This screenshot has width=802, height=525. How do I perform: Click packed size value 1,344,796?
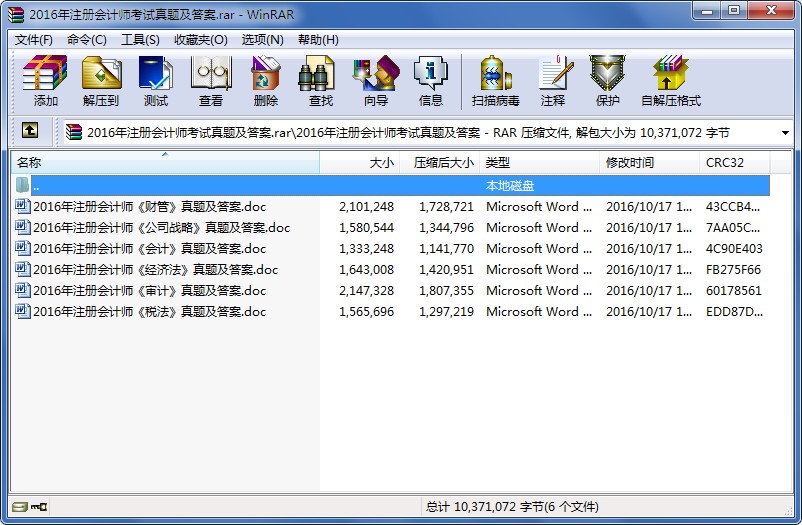point(447,227)
